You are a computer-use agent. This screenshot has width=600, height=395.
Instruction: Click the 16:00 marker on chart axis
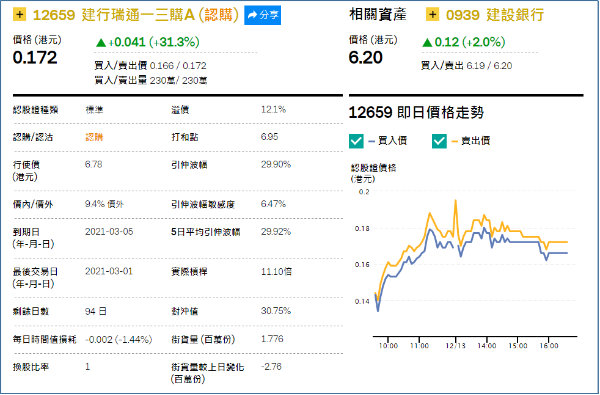(x=548, y=345)
